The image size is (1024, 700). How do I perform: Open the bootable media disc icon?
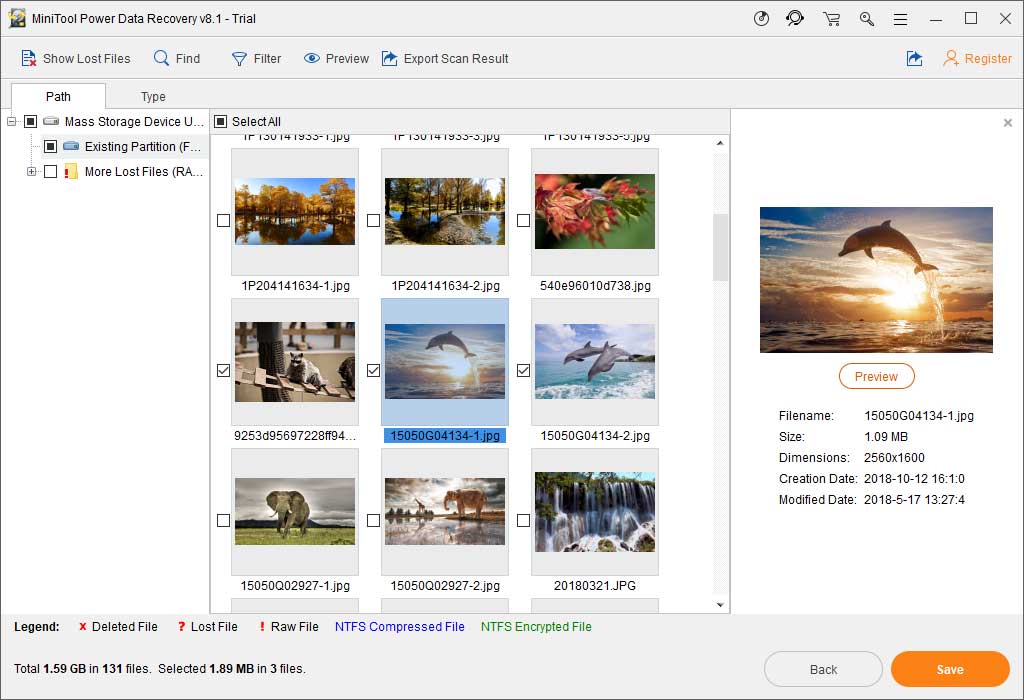pyautogui.click(x=761, y=18)
